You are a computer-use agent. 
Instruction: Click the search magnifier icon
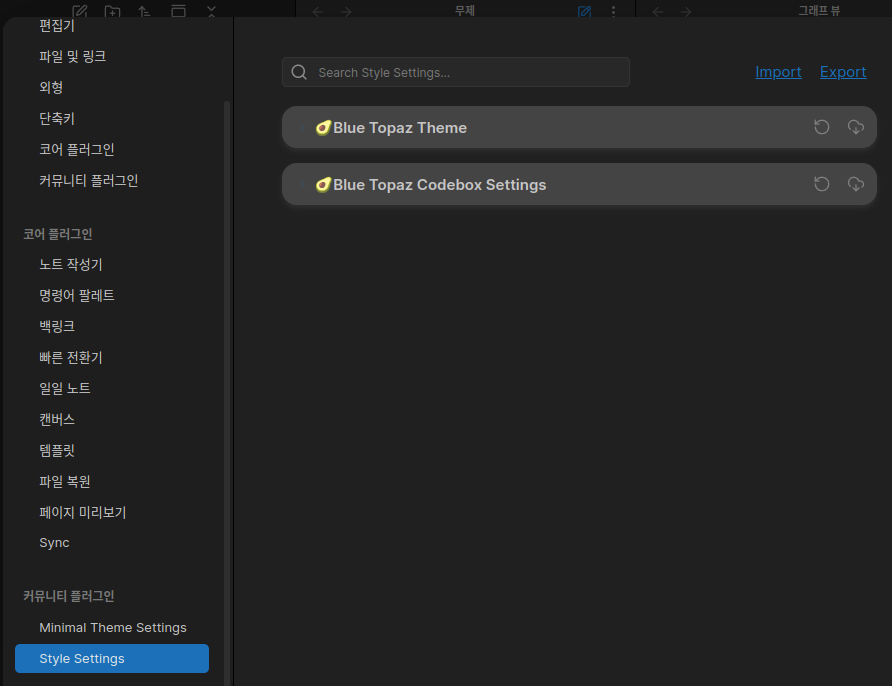tap(299, 72)
